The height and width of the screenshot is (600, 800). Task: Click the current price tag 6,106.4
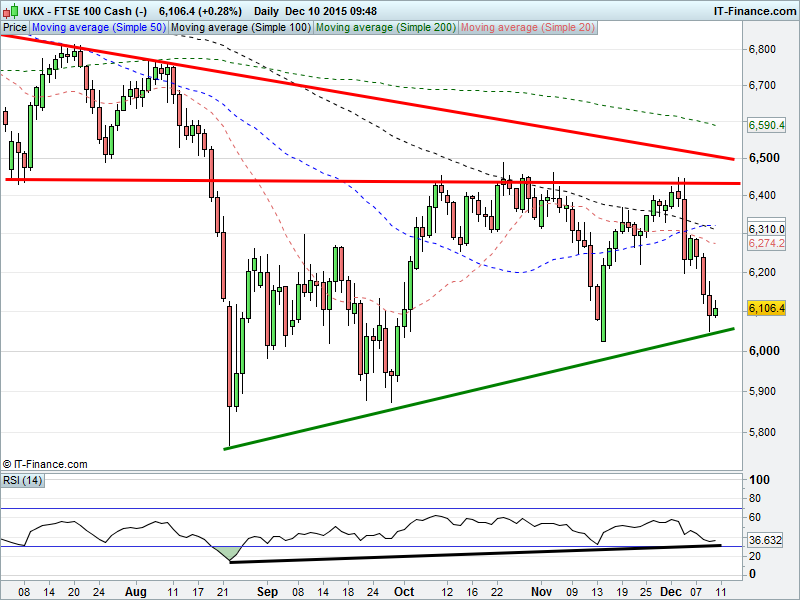[x=765, y=309]
